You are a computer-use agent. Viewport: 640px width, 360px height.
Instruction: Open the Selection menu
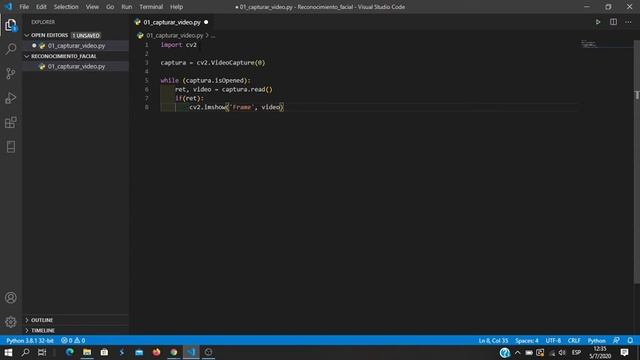[66, 7]
